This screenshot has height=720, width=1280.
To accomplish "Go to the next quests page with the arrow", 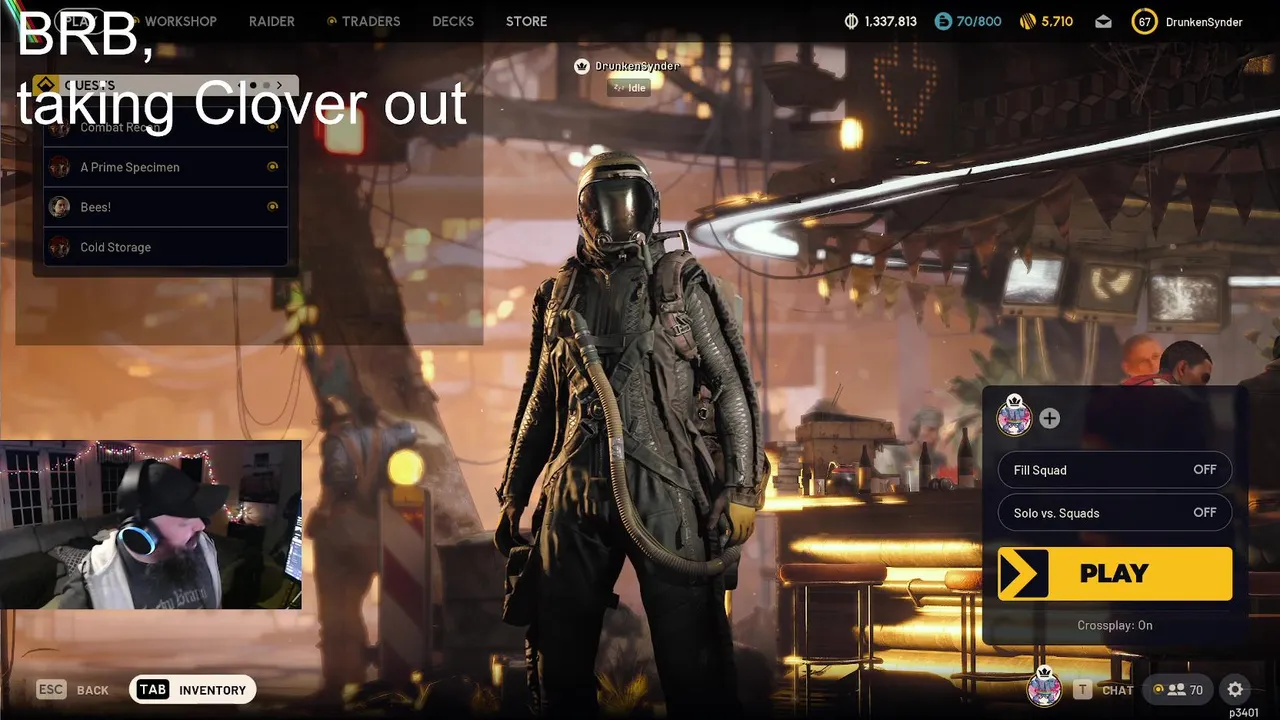I will (279, 86).
